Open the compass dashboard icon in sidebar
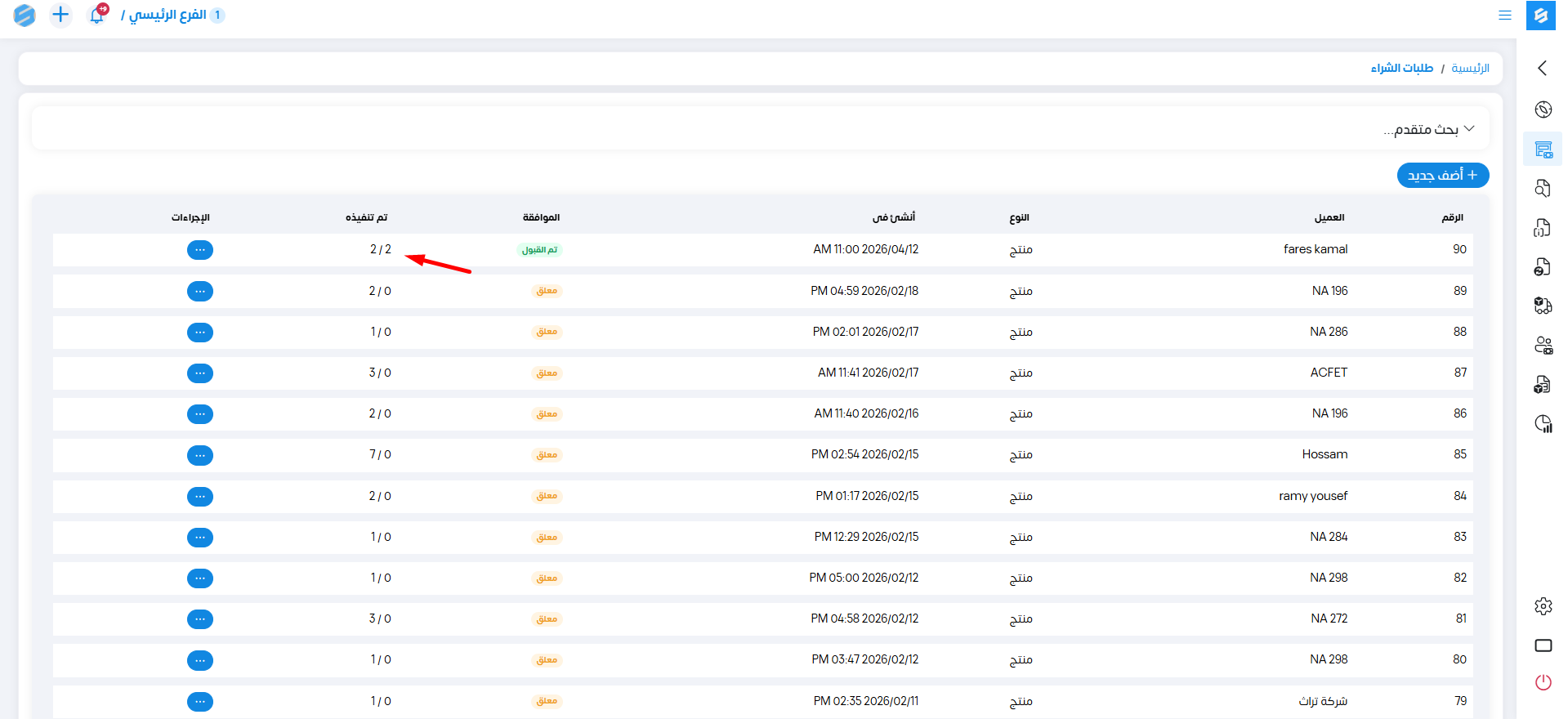The height and width of the screenshot is (719, 1568). (1543, 109)
